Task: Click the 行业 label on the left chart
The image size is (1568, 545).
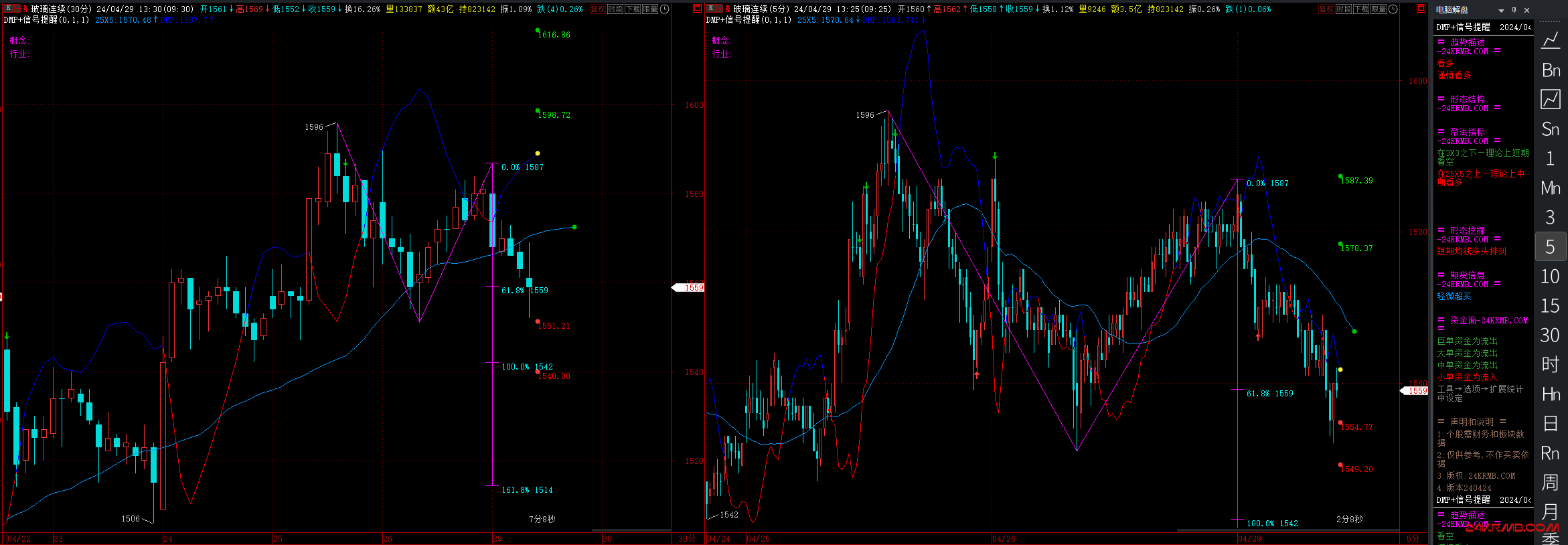Action: pyautogui.click(x=19, y=54)
